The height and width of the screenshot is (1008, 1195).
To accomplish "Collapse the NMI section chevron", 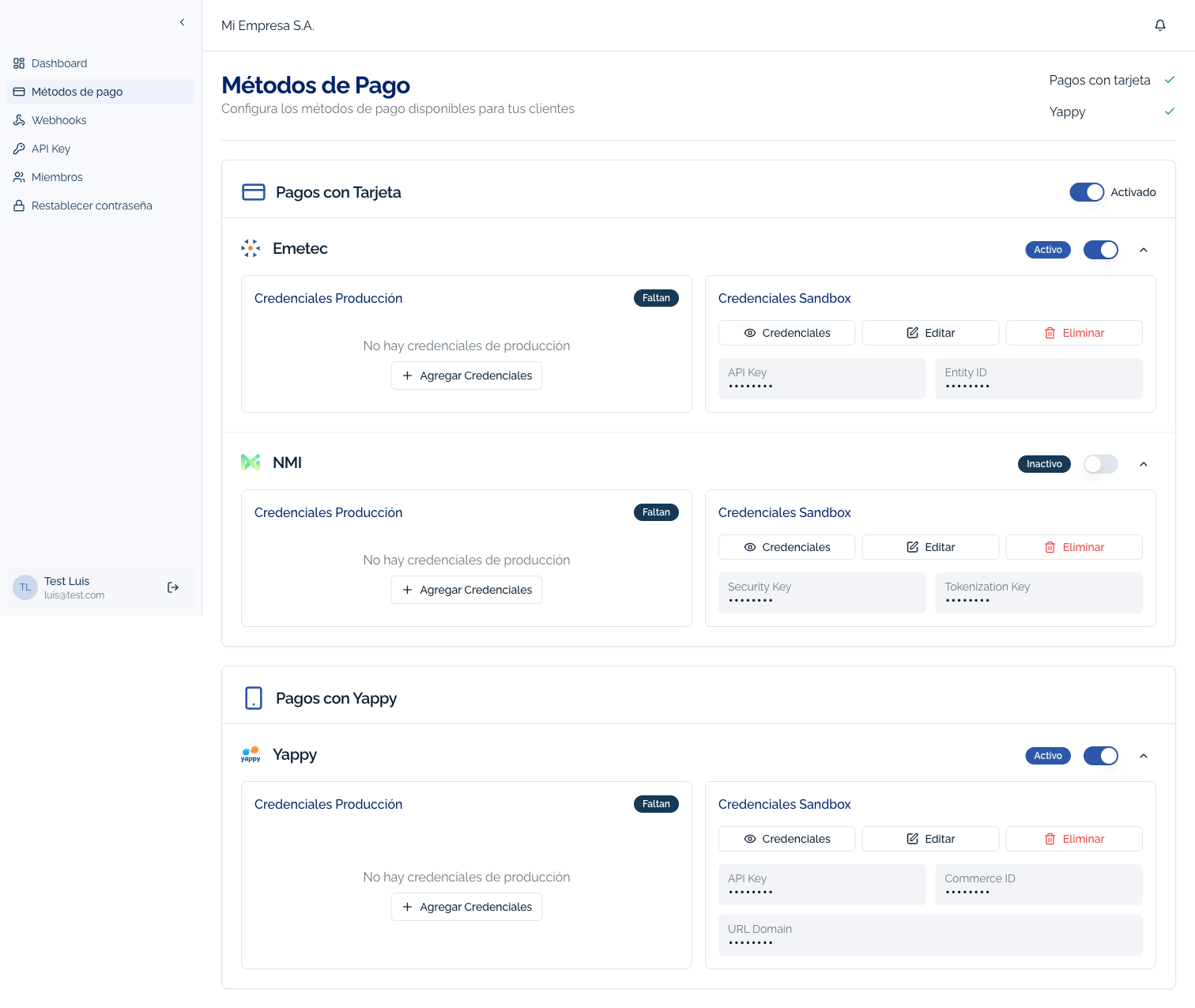I will [x=1144, y=464].
